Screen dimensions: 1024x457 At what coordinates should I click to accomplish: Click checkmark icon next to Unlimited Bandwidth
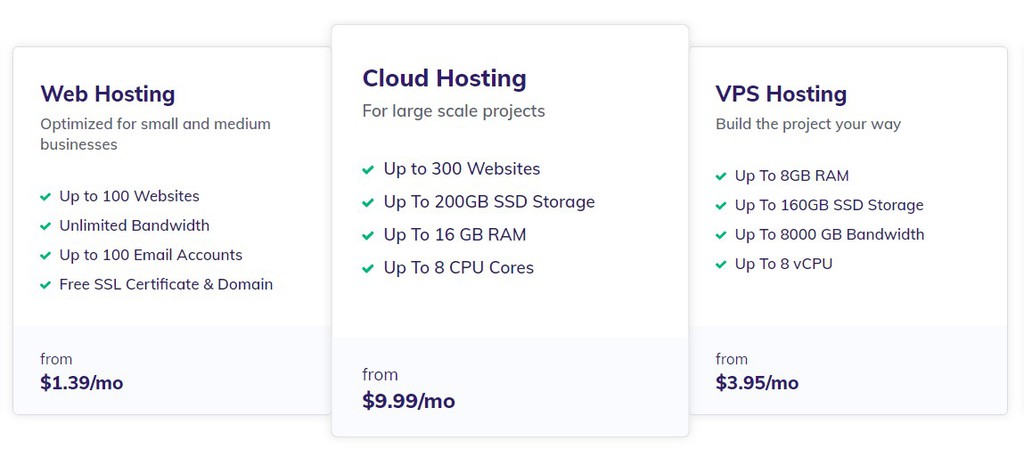(45, 226)
